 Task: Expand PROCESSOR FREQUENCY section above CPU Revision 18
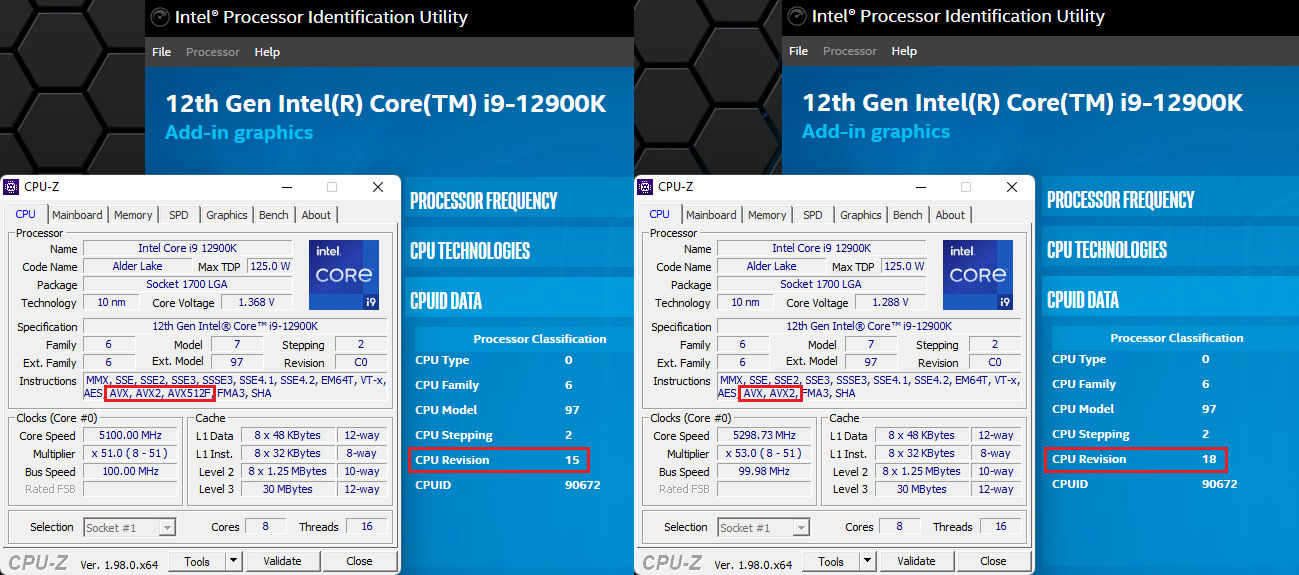click(x=1121, y=200)
